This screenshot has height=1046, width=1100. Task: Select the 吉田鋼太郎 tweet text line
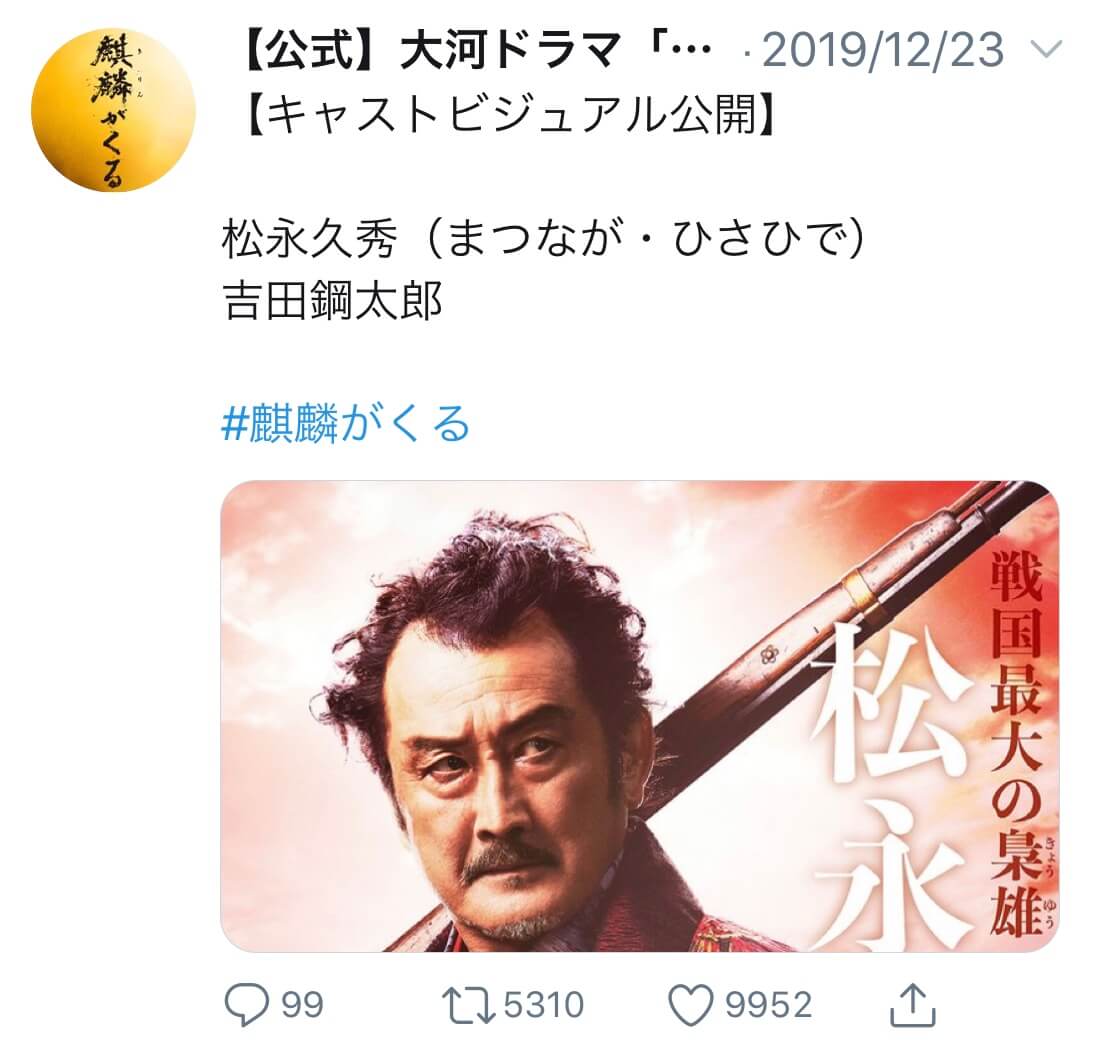[332, 301]
